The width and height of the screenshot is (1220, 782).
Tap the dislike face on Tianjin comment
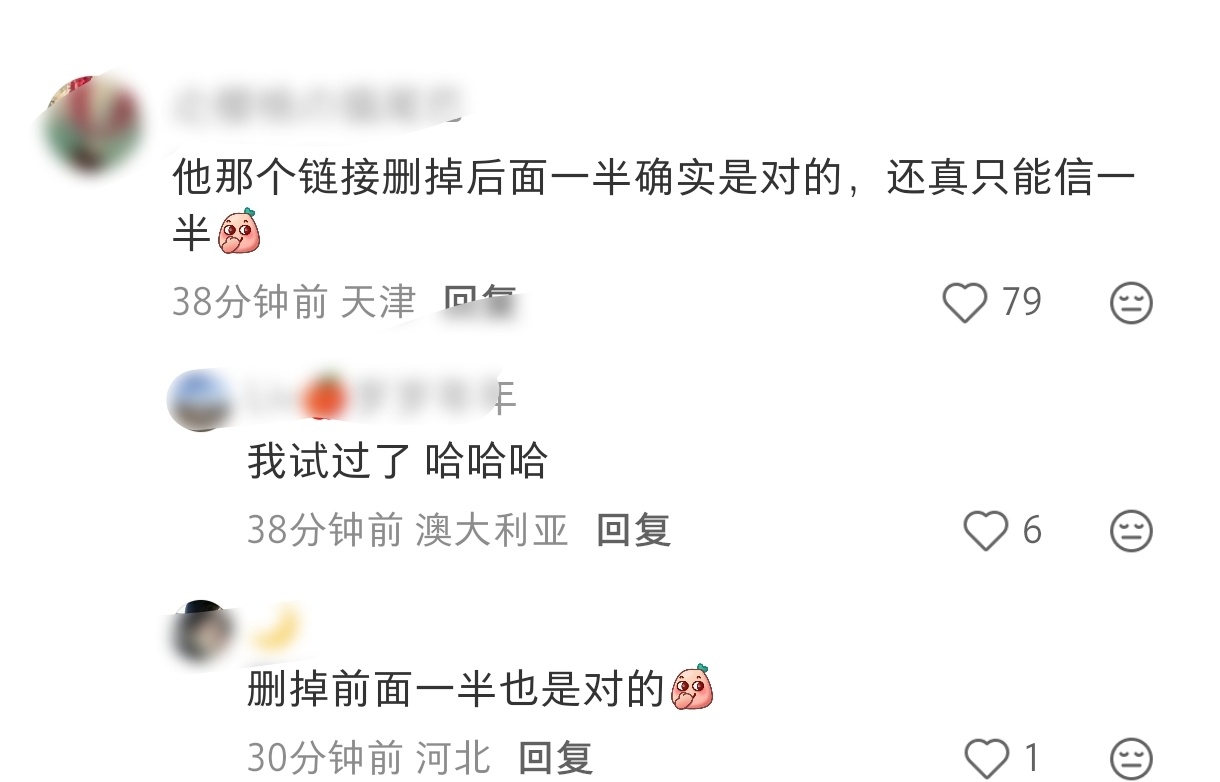[1131, 303]
